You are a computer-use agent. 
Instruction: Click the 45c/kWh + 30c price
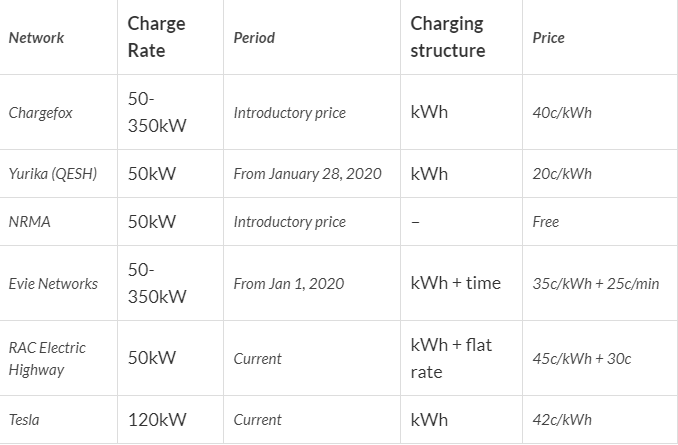[x=582, y=359]
